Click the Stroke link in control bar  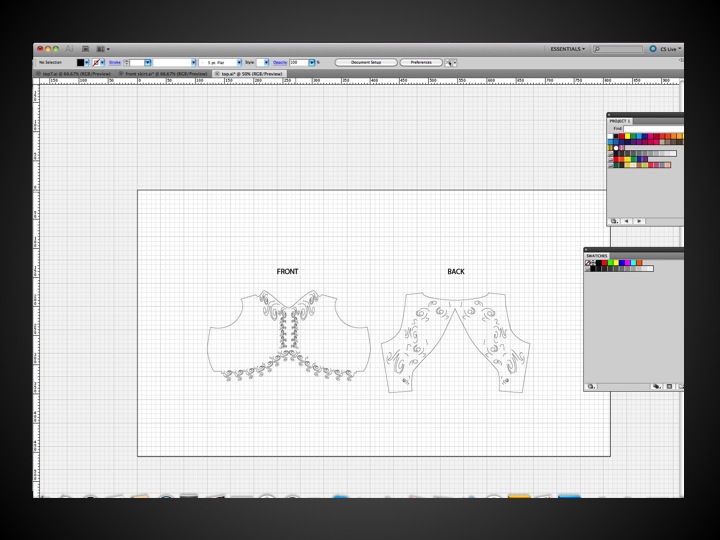(x=115, y=62)
